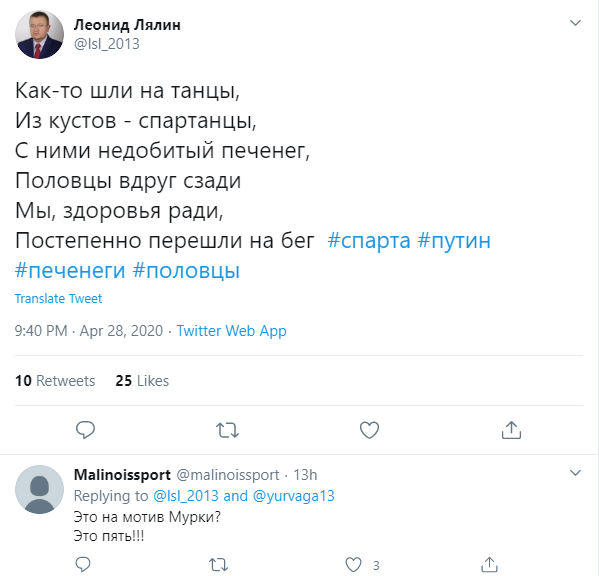Reply to Леонид Лялин's main tweet
Image resolution: width=599 pixels, height=576 pixels.
(x=85, y=430)
